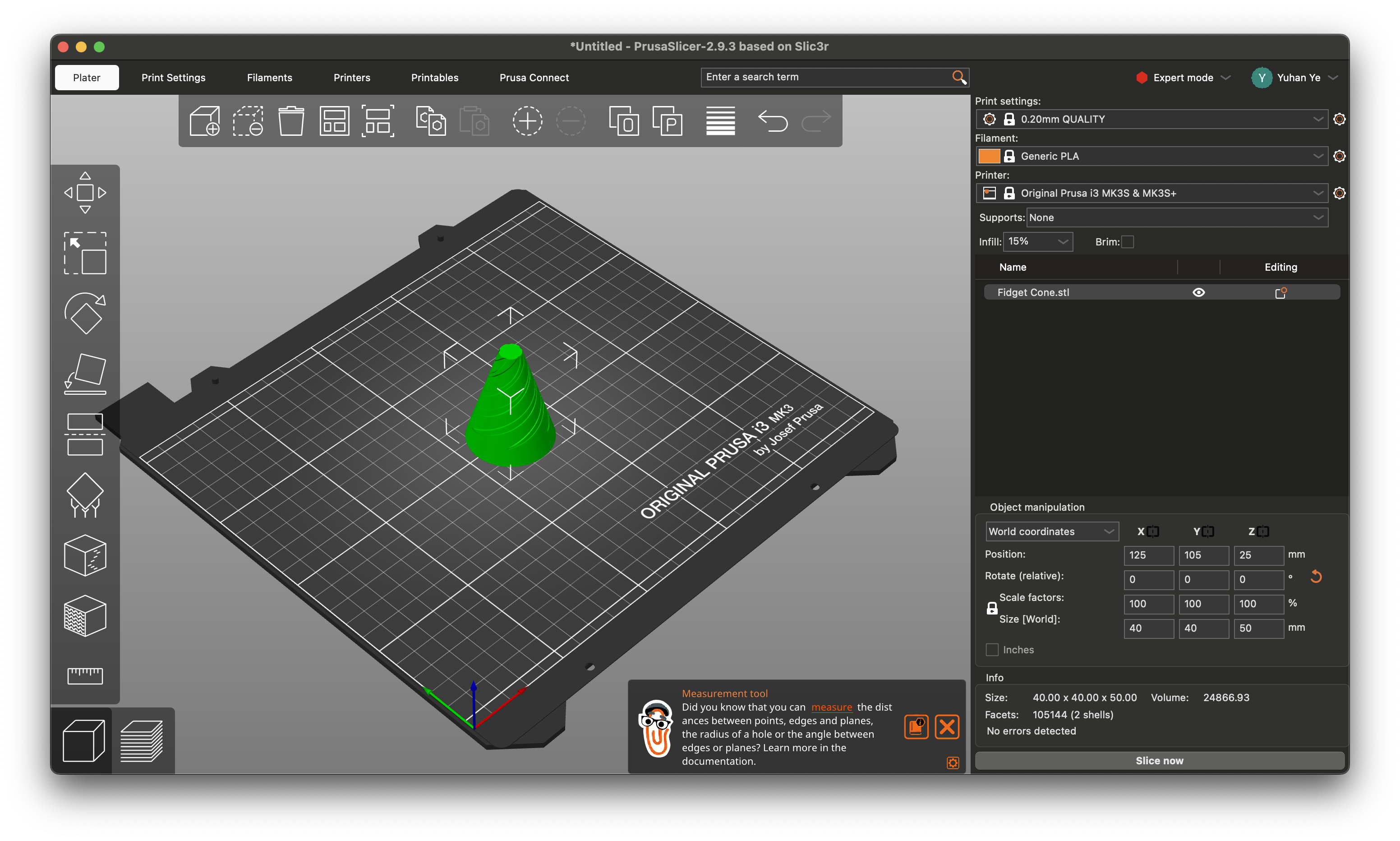Viewport: 1400px width, 841px height.
Task: Follow the measure link in hint
Action: click(x=831, y=707)
